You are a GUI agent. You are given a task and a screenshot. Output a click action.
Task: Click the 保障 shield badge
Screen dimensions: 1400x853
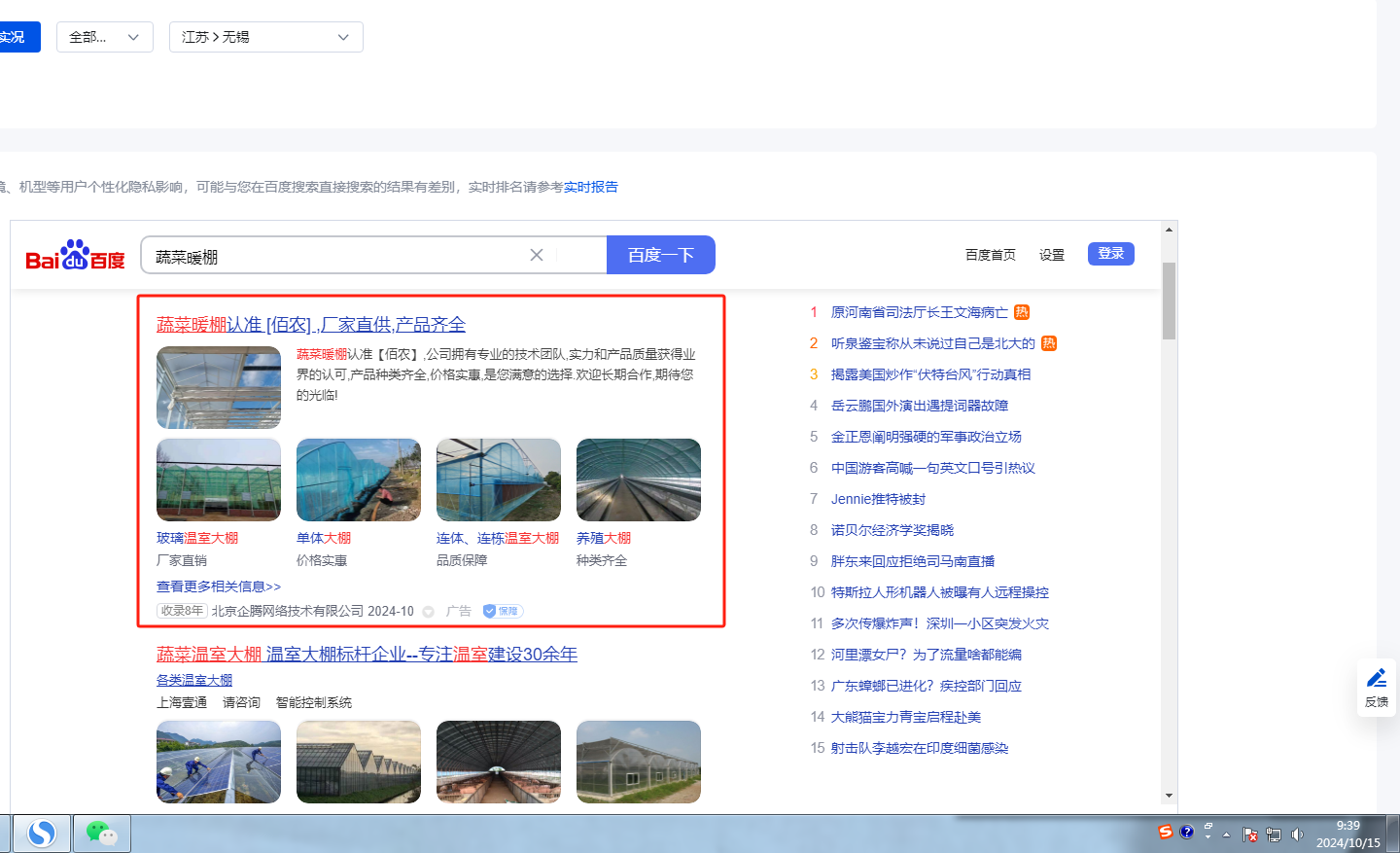click(503, 611)
